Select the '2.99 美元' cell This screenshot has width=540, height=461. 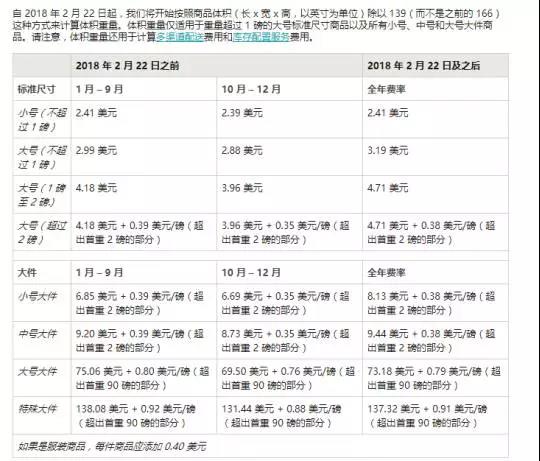coord(96,150)
